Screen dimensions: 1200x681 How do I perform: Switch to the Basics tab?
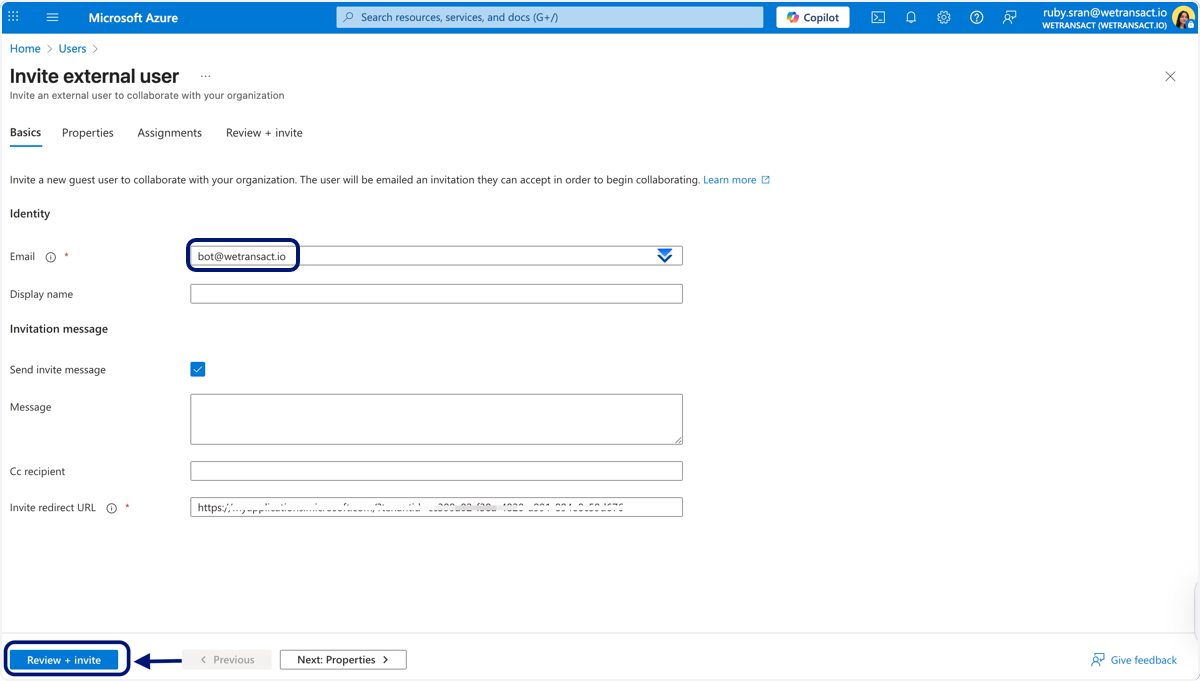point(26,132)
